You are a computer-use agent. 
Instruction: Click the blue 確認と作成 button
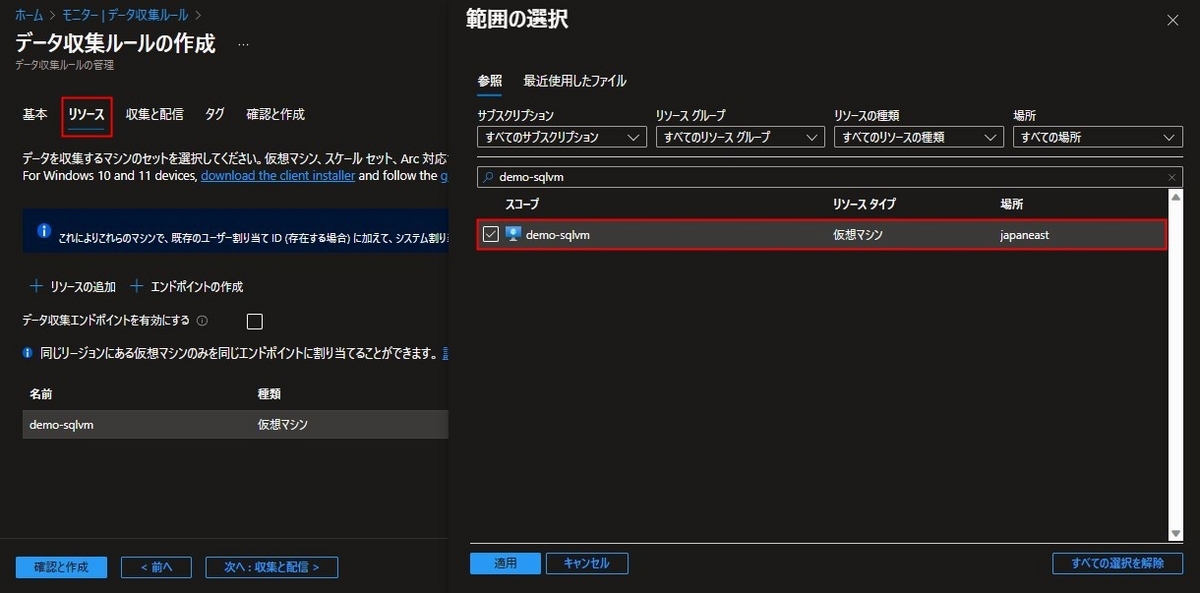(x=61, y=567)
